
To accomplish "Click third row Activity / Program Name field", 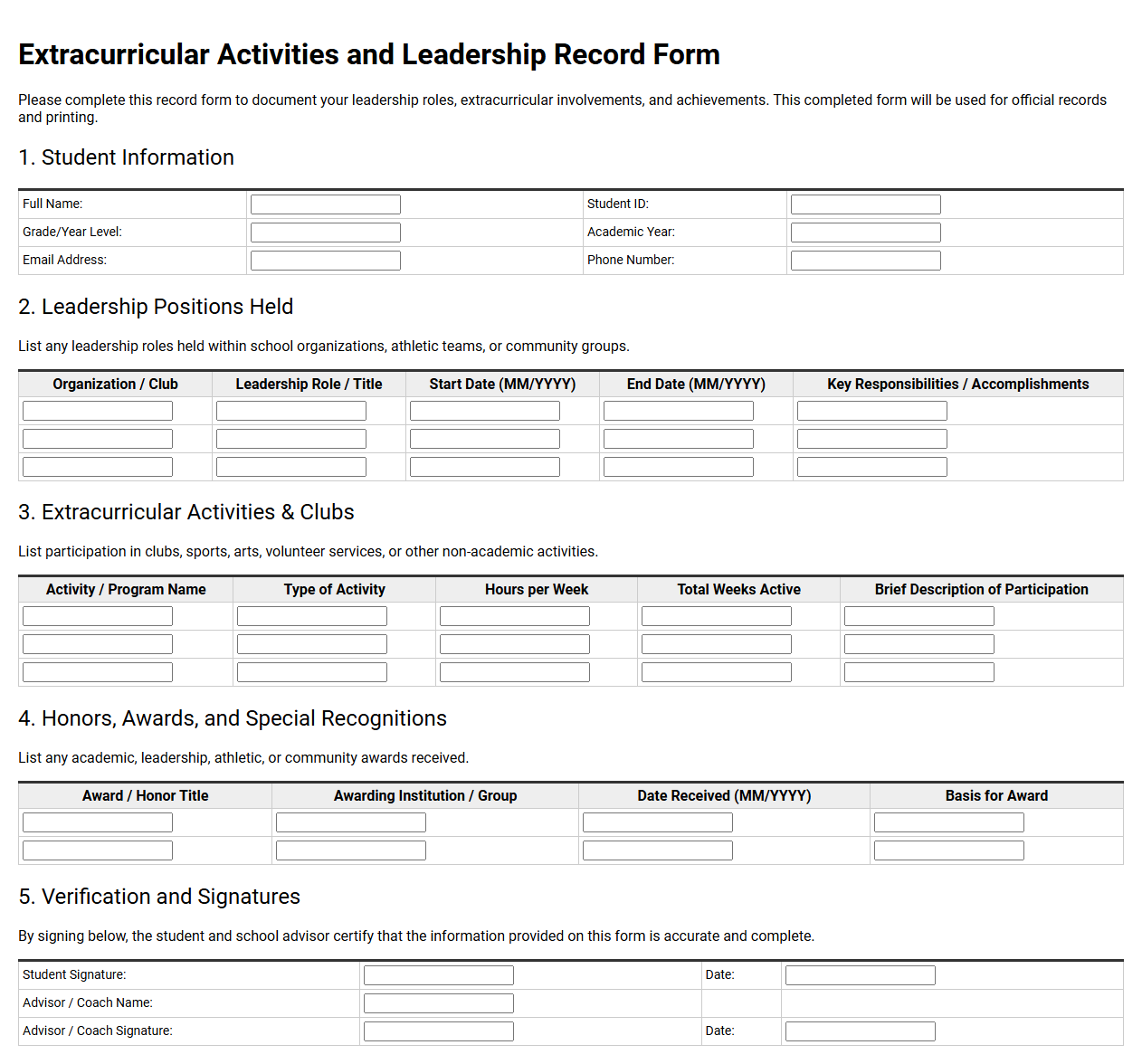I will (x=98, y=672).
